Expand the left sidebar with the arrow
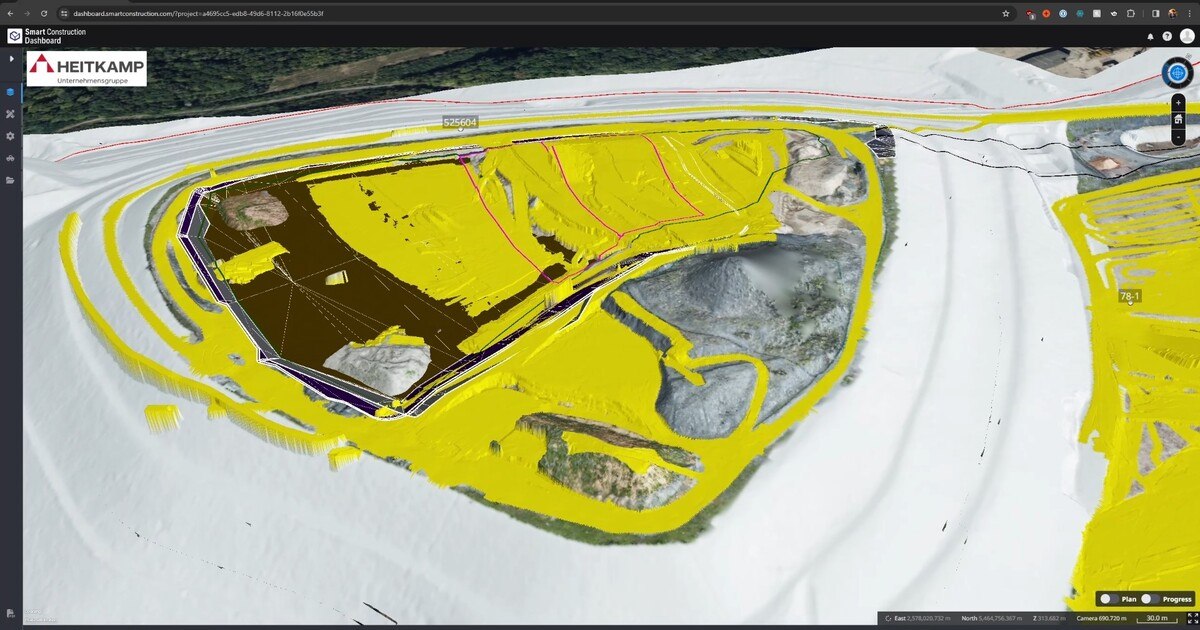This screenshot has height=630, width=1200. point(11,59)
